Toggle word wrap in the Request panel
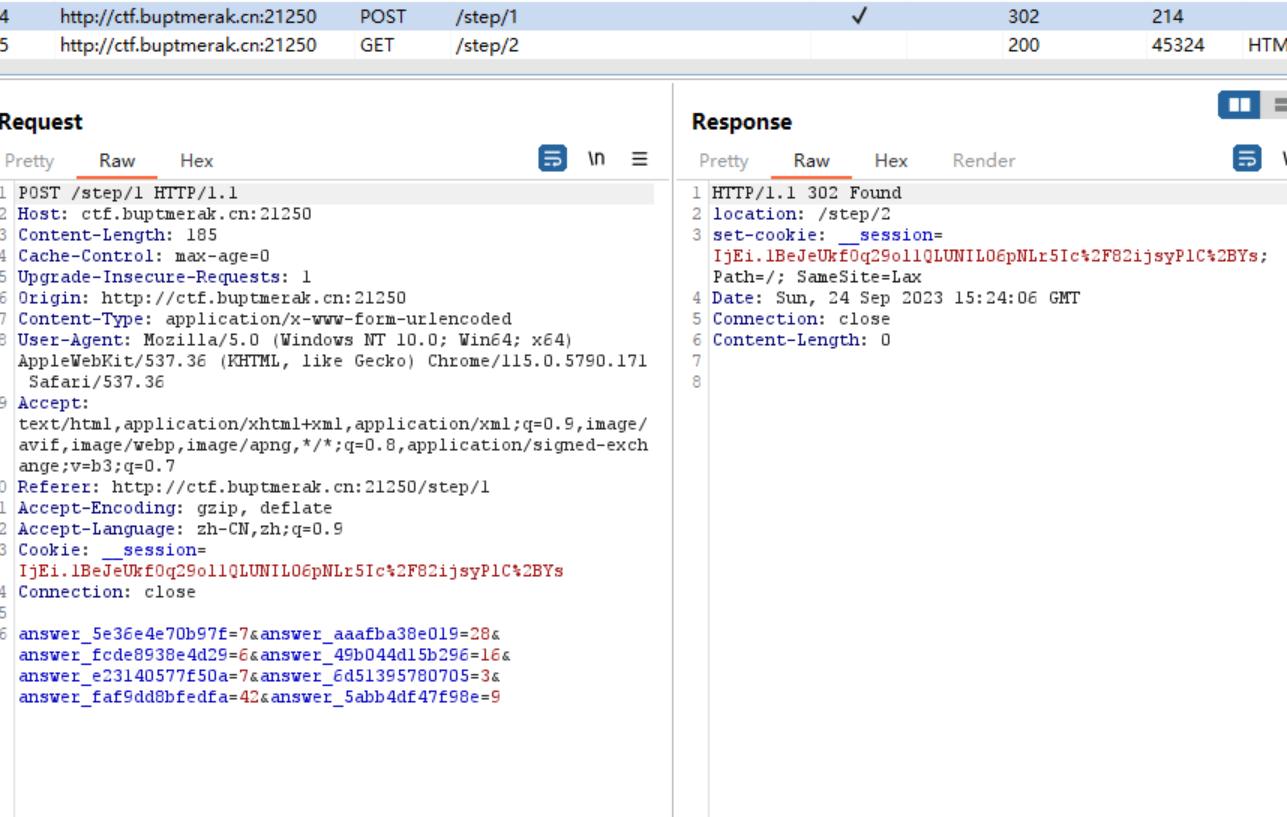 (552, 158)
